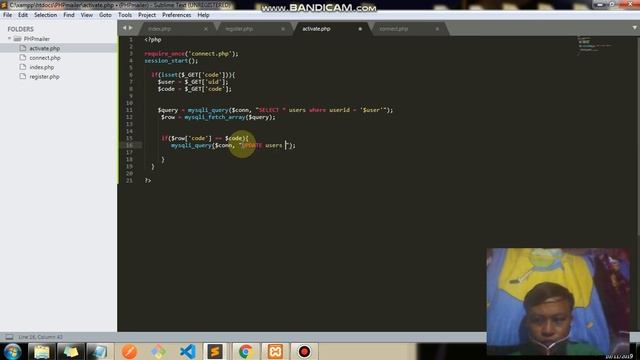Select the PHPmailer folder icon
This screenshot has height=360, width=640.
click(17, 39)
